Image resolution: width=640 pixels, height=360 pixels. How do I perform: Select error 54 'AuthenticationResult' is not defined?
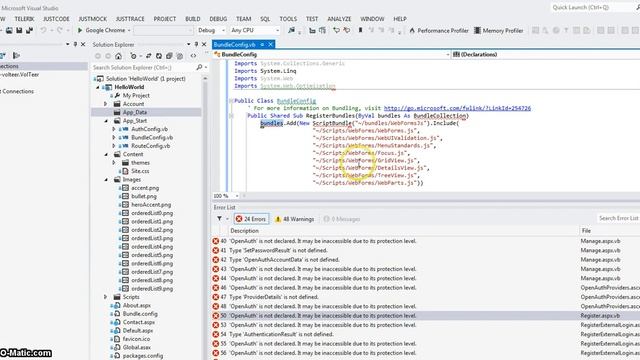281,334
